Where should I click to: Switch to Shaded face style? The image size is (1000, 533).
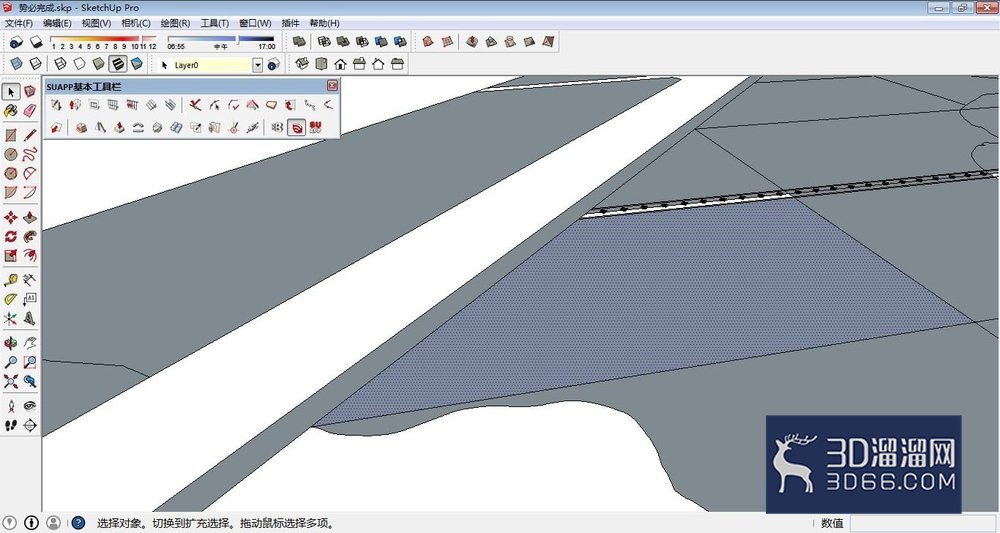click(x=98, y=64)
